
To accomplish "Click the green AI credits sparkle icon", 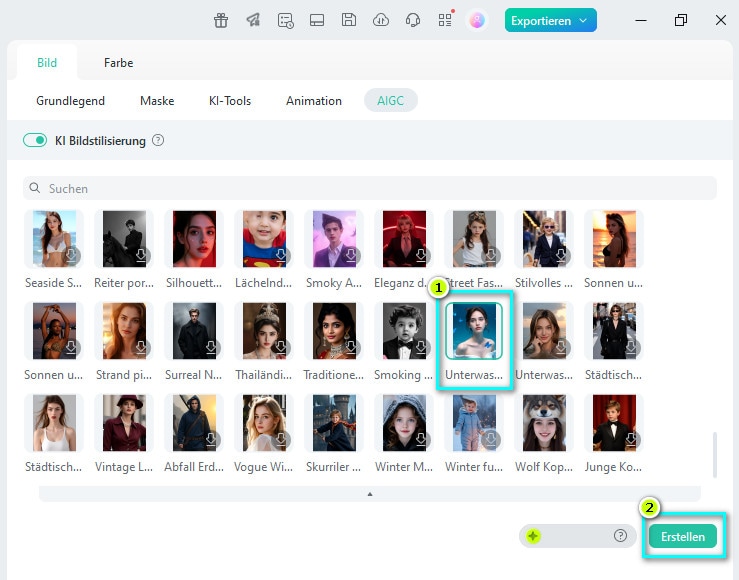I will pos(534,536).
